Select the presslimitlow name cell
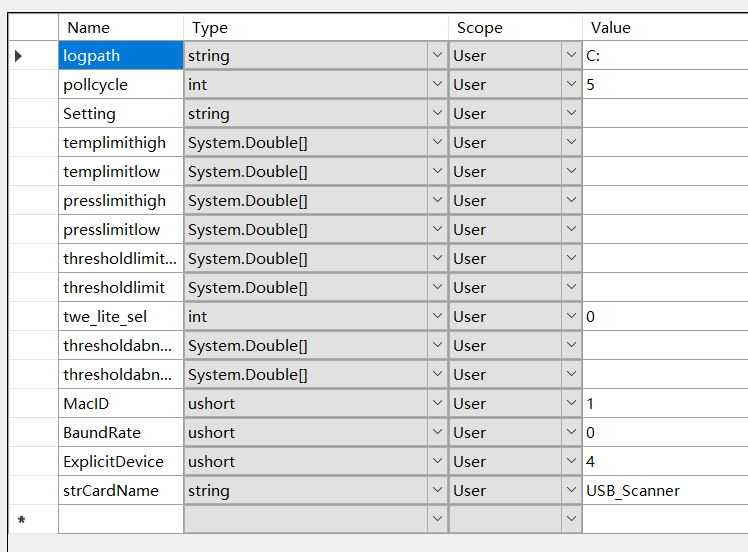748x552 pixels. point(121,229)
